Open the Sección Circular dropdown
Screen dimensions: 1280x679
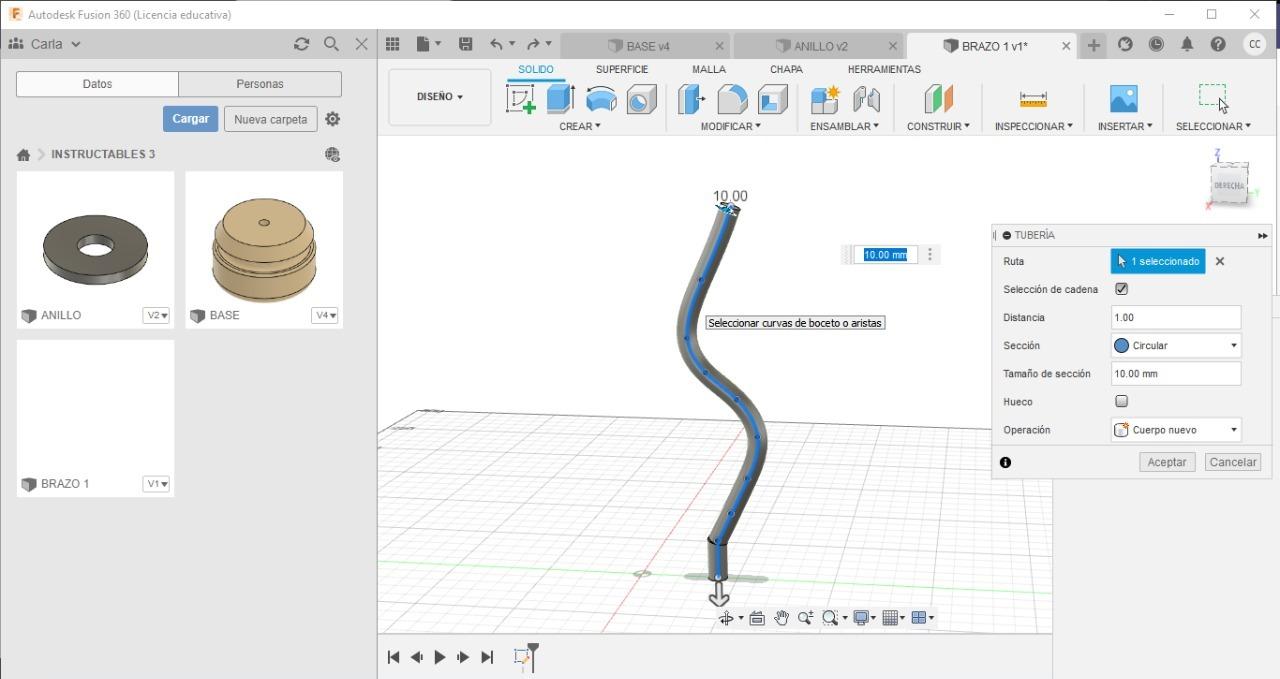[x=1176, y=345]
